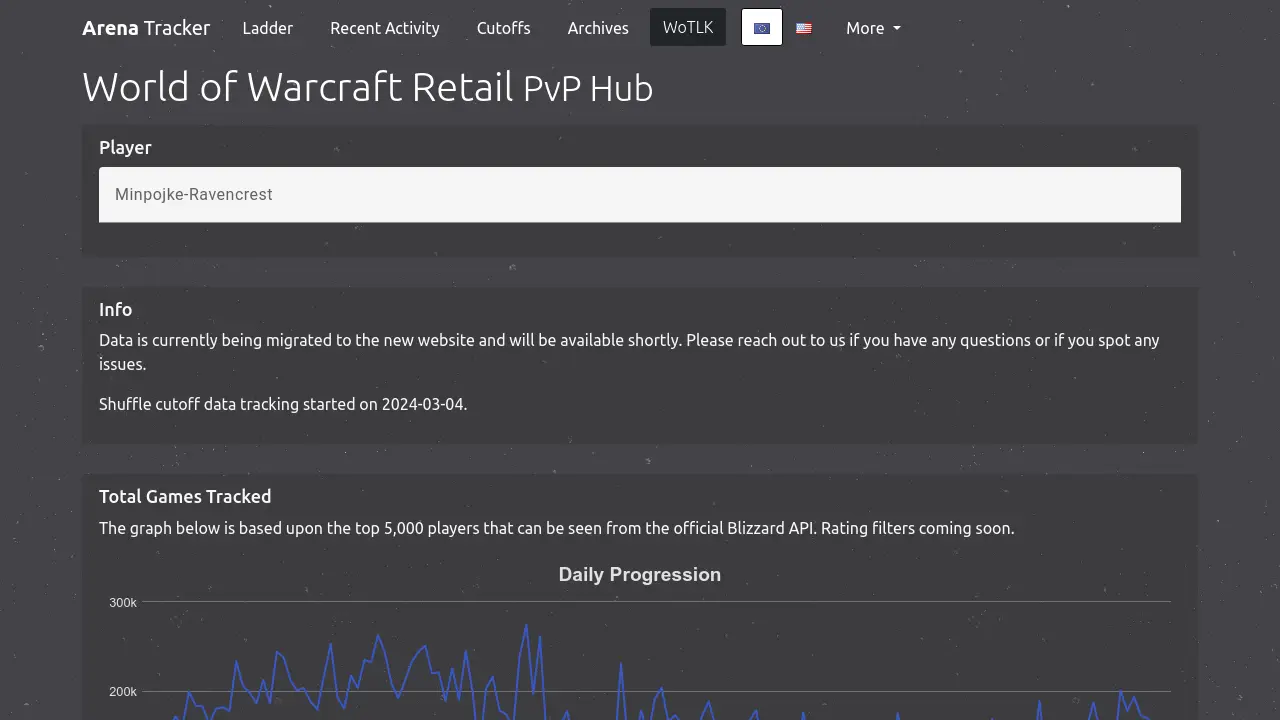Select the 'Total Games Tracked' heading
The width and height of the screenshot is (1280, 720).
[x=185, y=496]
